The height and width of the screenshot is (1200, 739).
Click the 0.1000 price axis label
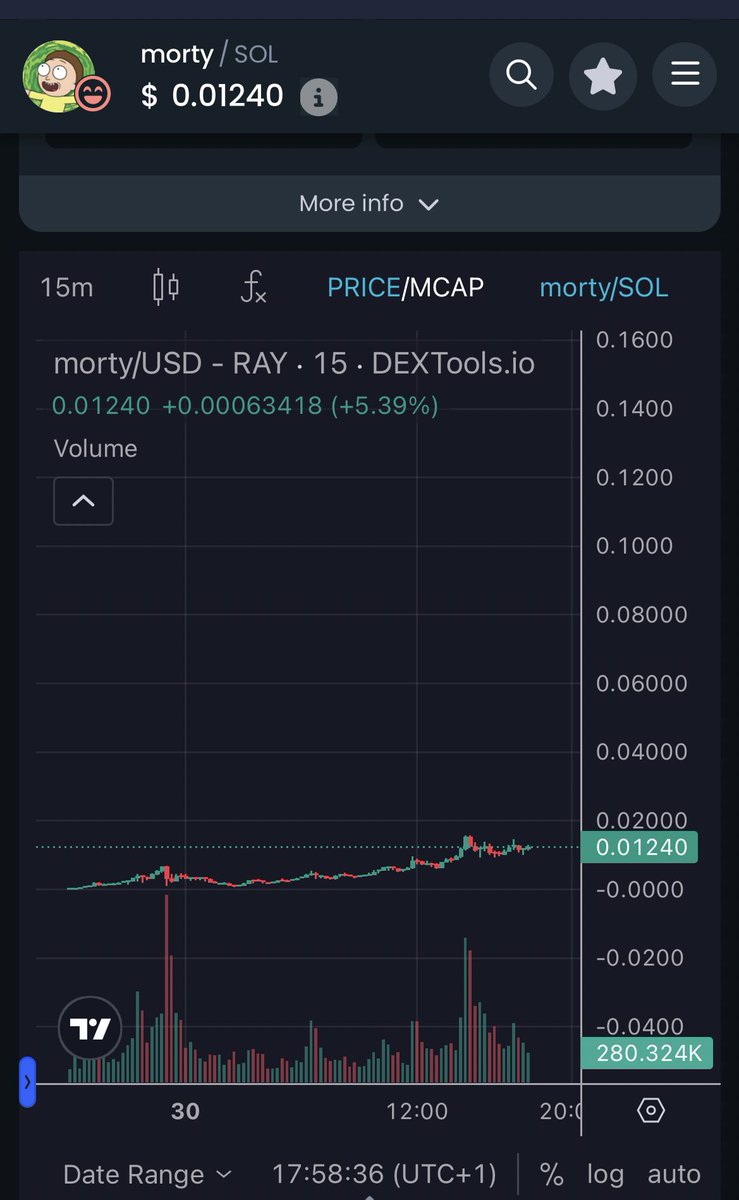pos(634,546)
